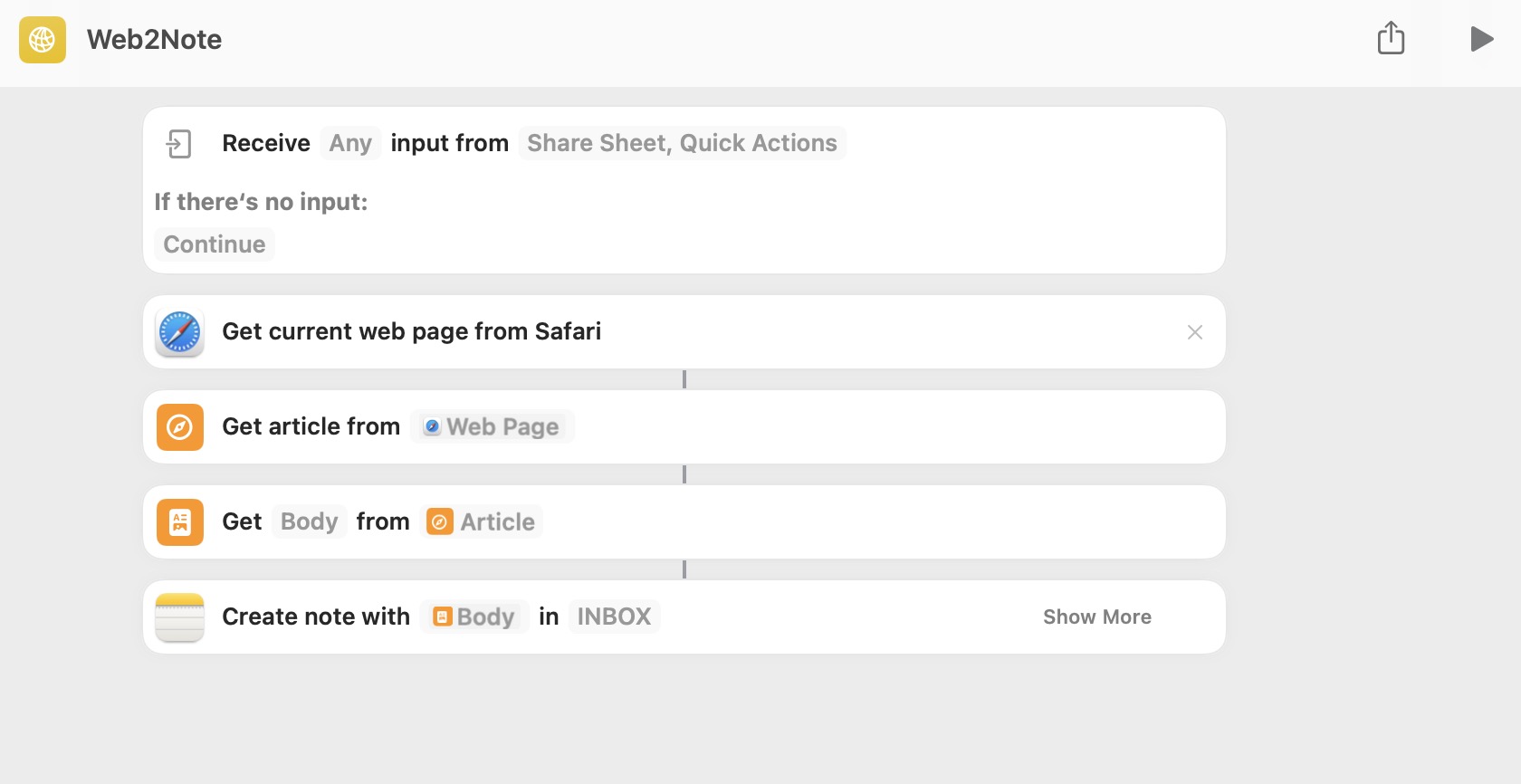
Task: Click the Notes app icon
Action: click(x=180, y=617)
